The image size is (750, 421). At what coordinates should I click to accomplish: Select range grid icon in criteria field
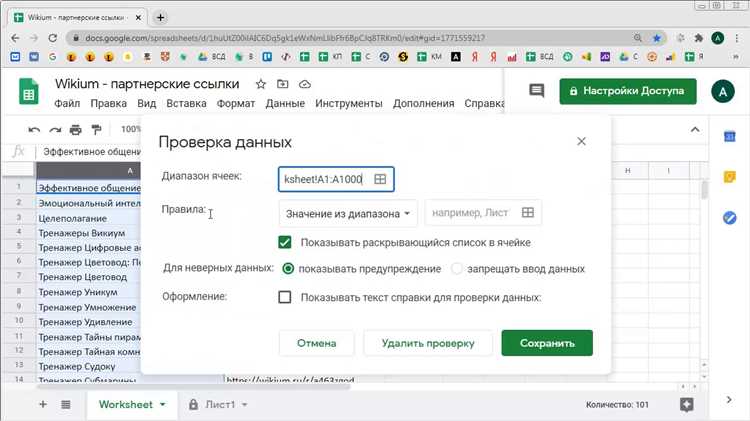pyautogui.click(x=528, y=212)
